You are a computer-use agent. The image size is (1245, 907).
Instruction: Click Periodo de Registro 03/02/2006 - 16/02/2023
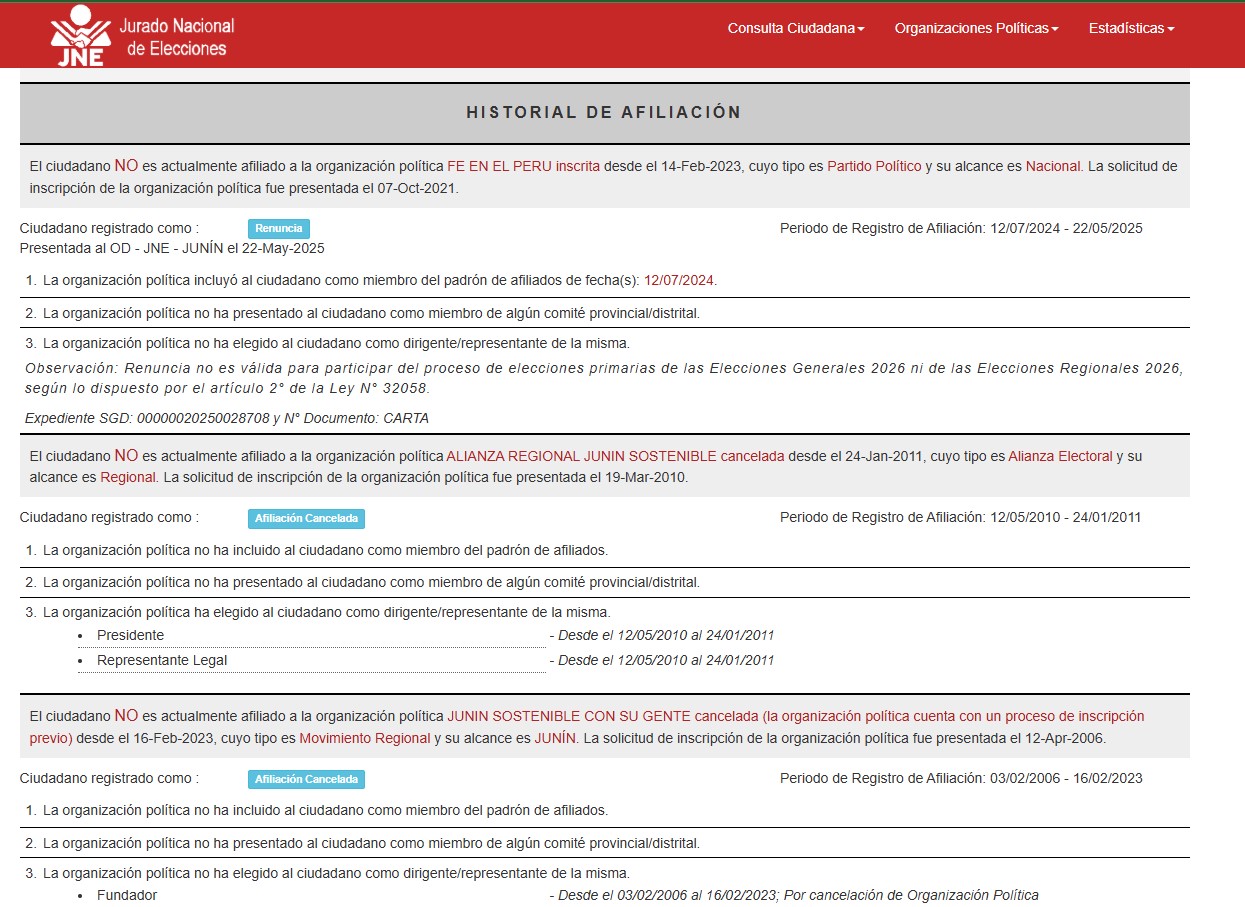[961, 778]
